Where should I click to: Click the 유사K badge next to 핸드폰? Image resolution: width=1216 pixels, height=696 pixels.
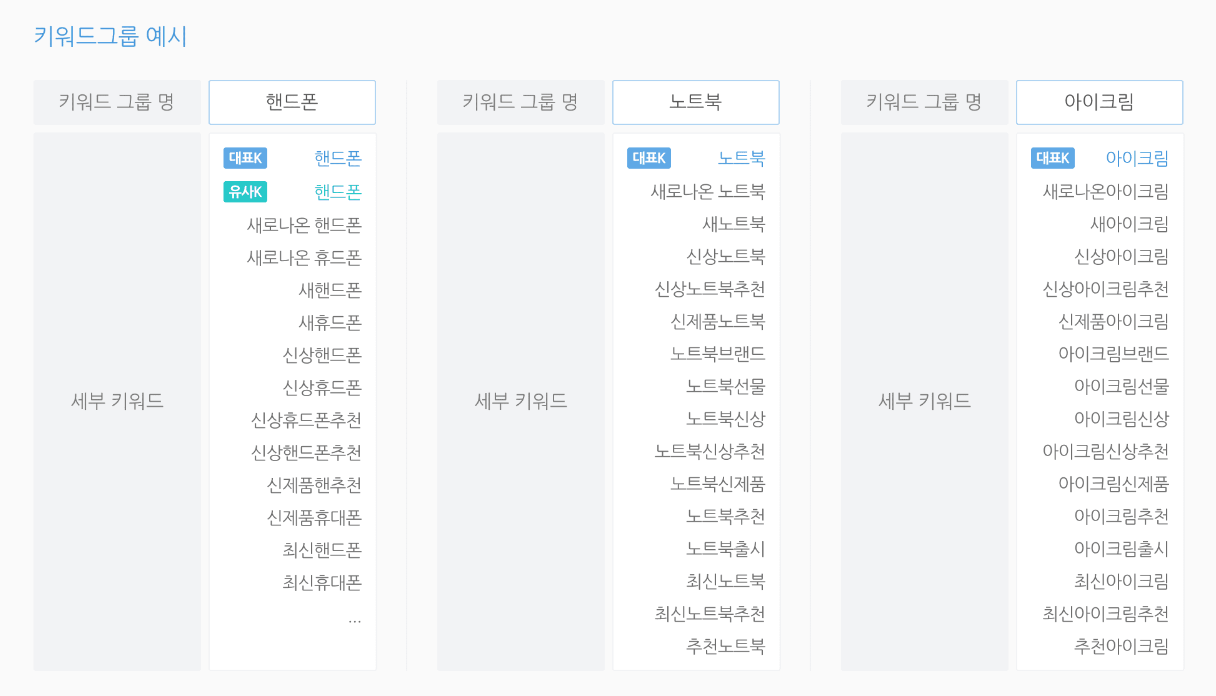pyautogui.click(x=245, y=192)
